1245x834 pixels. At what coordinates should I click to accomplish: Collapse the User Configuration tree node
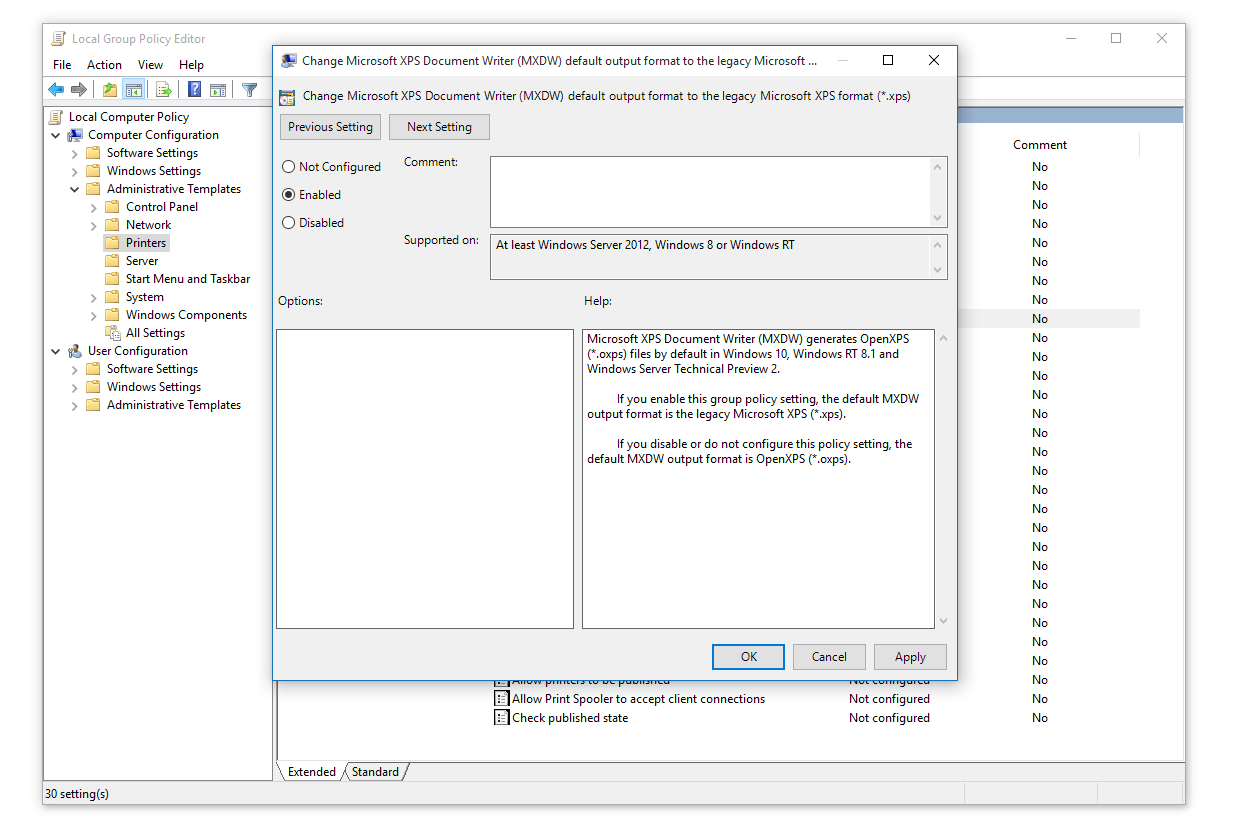(x=56, y=351)
